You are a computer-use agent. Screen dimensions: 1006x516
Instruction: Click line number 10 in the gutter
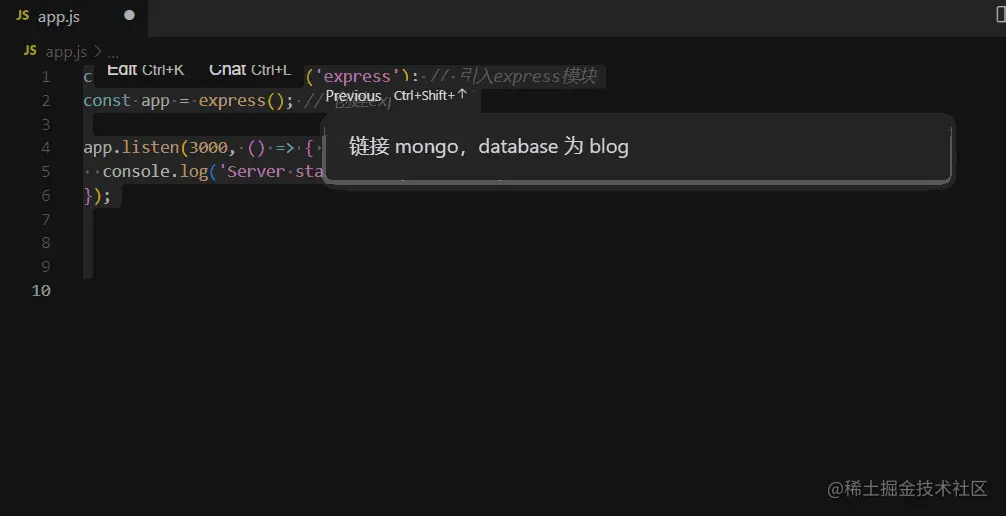pos(41,291)
